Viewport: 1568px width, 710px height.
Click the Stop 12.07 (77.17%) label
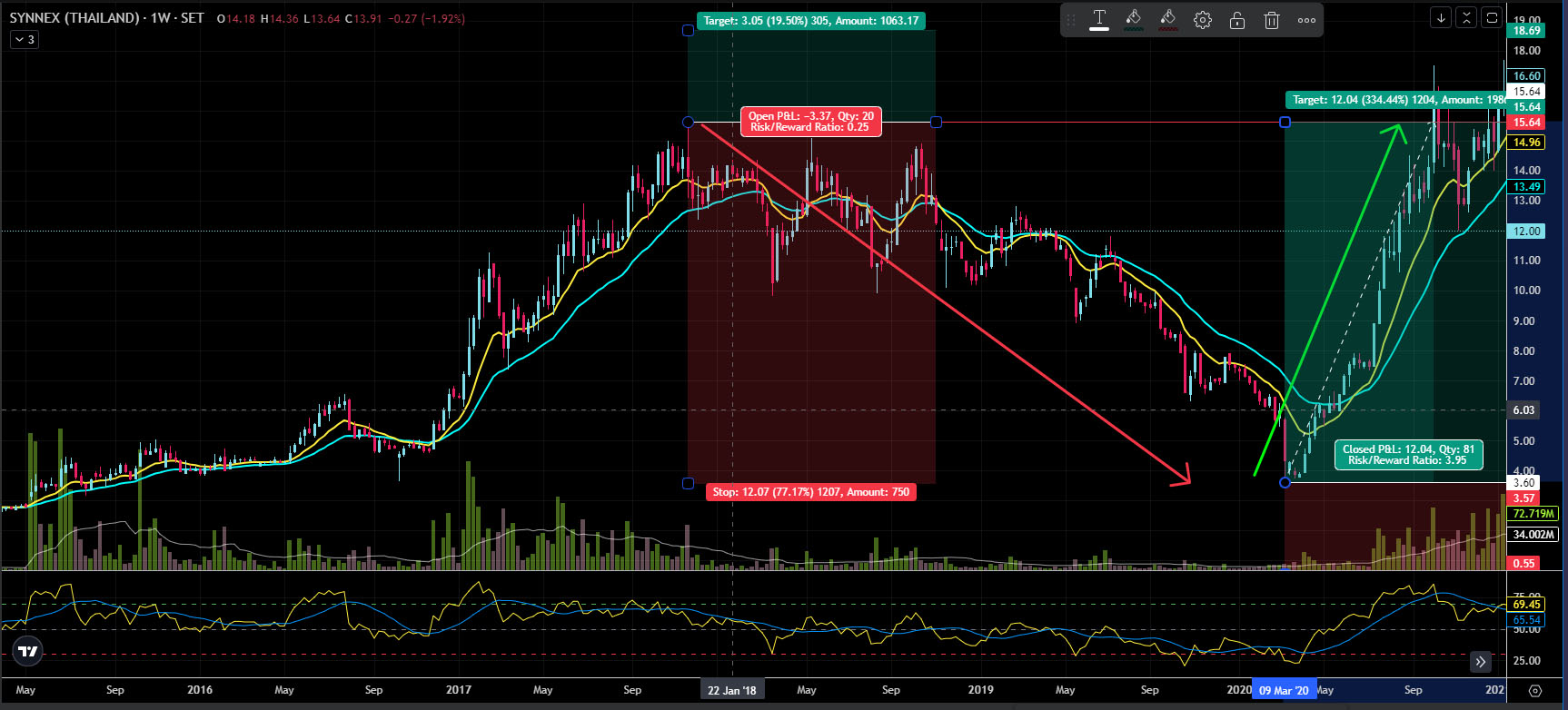pos(811,492)
